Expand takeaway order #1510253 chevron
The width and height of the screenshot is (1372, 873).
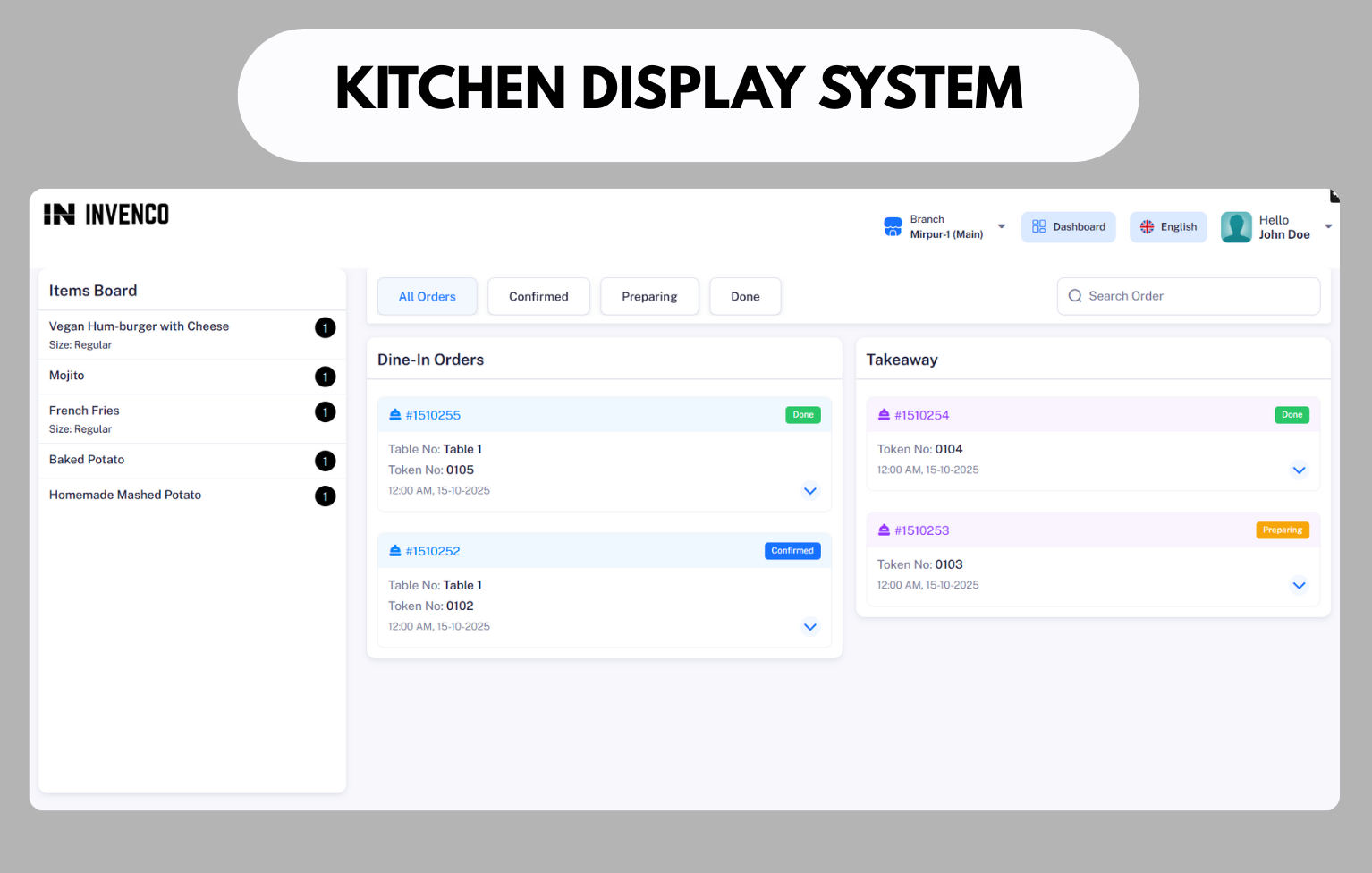point(1299,586)
